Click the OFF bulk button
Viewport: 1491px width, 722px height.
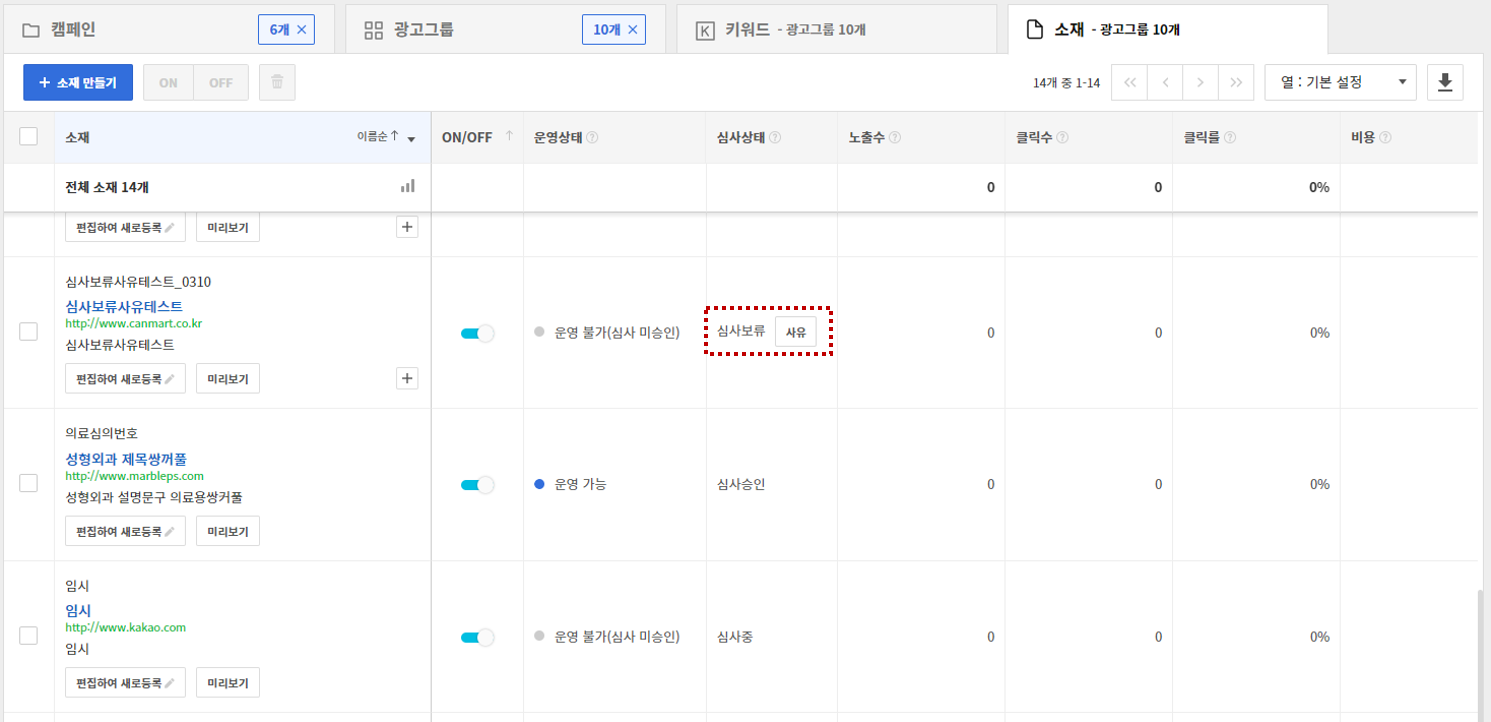click(221, 83)
